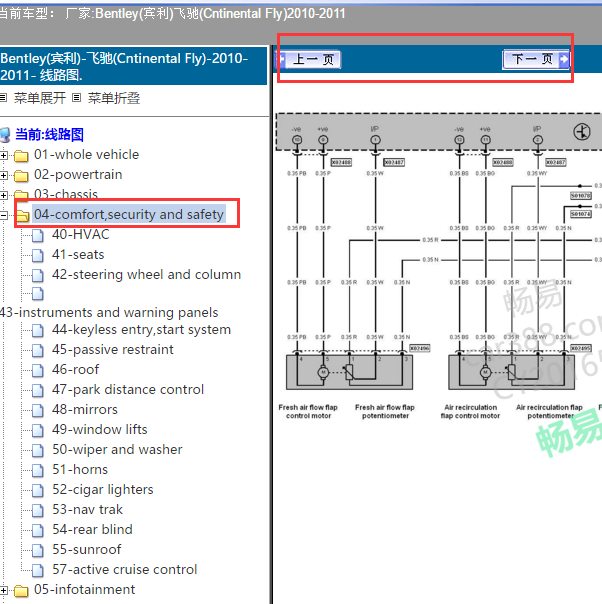Click the computer icon beside 当前:线路图

[5, 135]
